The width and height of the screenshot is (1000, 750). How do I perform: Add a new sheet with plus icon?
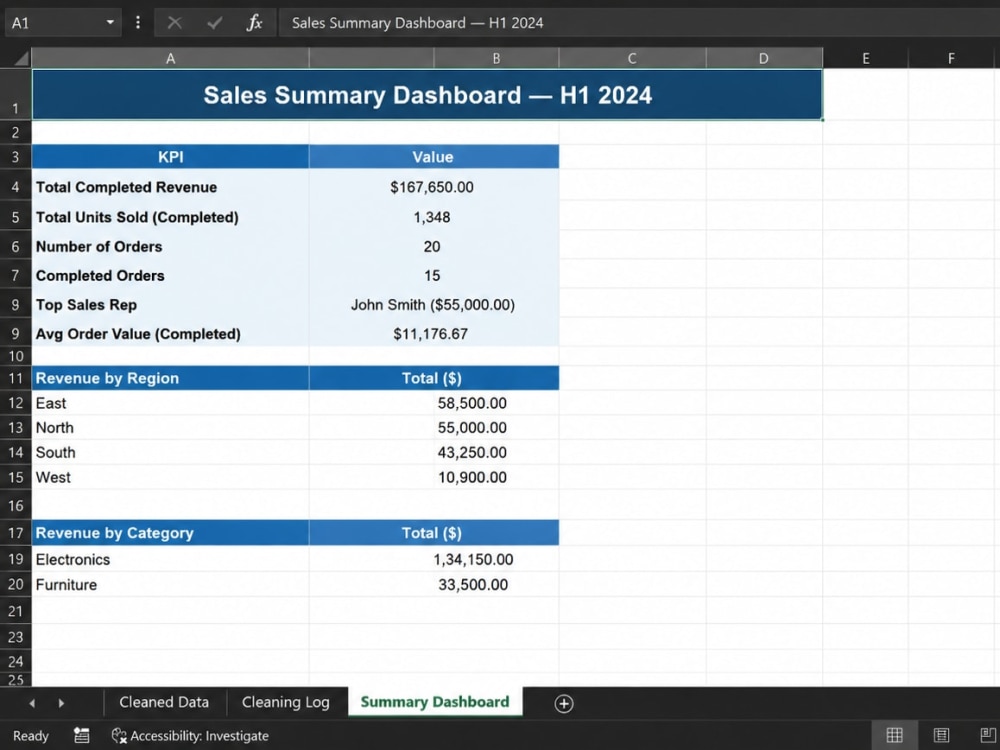[564, 703]
